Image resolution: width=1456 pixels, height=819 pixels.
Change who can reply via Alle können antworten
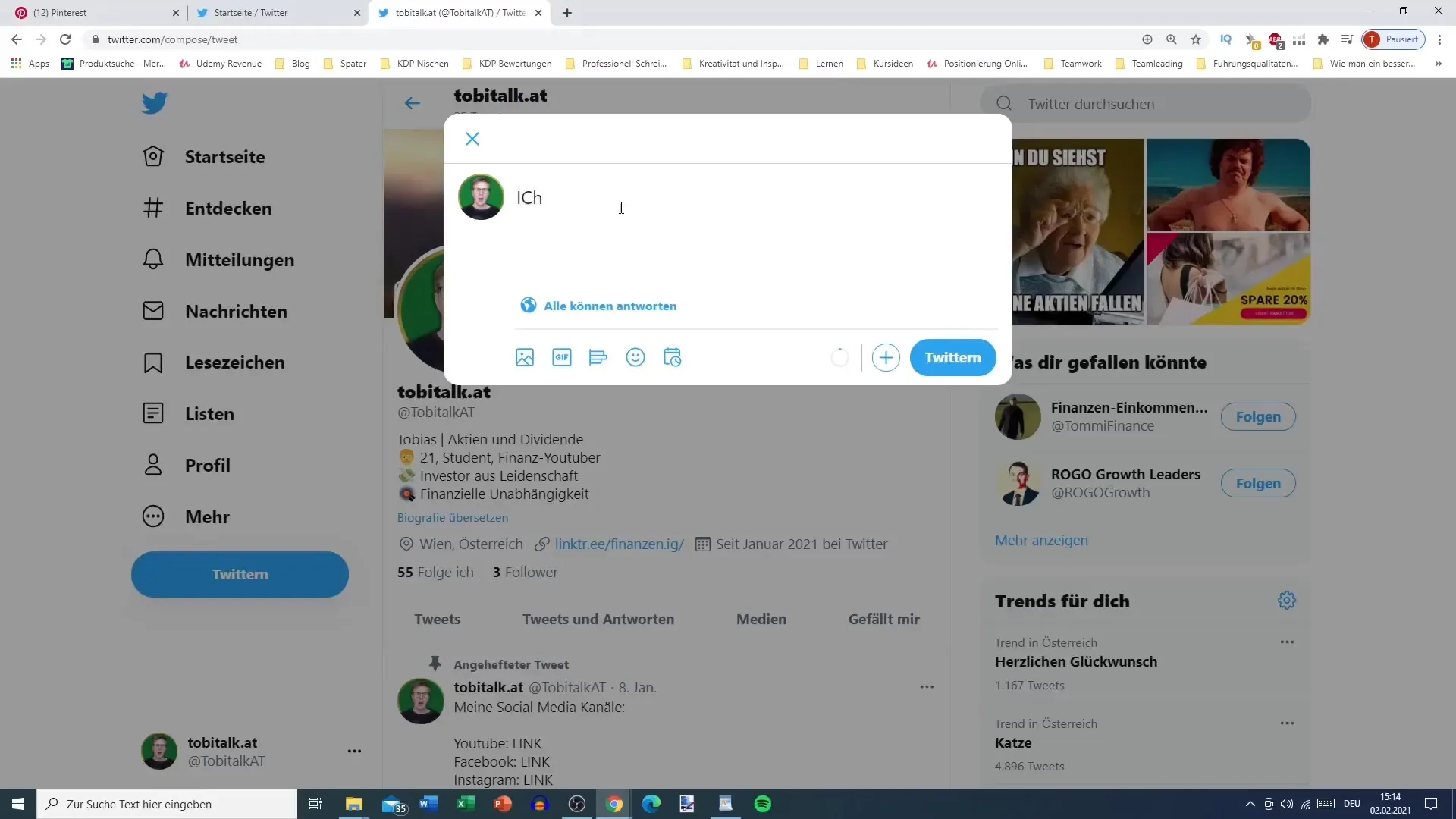[x=598, y=306]
